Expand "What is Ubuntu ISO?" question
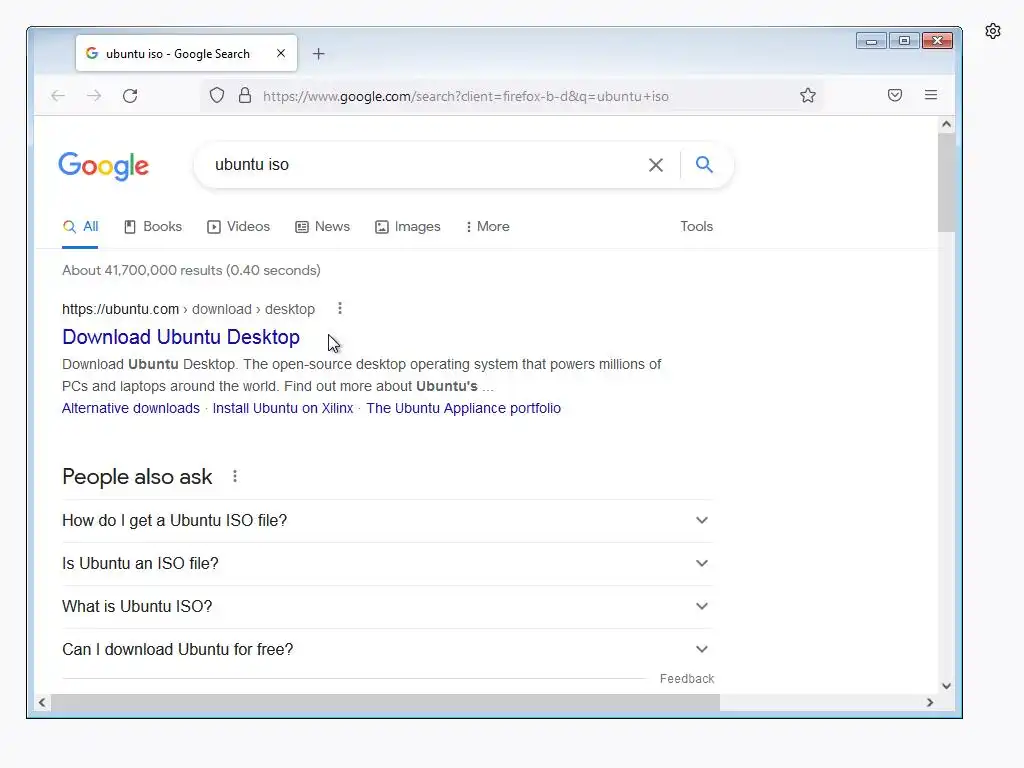The width and height of the screenshot is (1024, 768). click(387, 607)
